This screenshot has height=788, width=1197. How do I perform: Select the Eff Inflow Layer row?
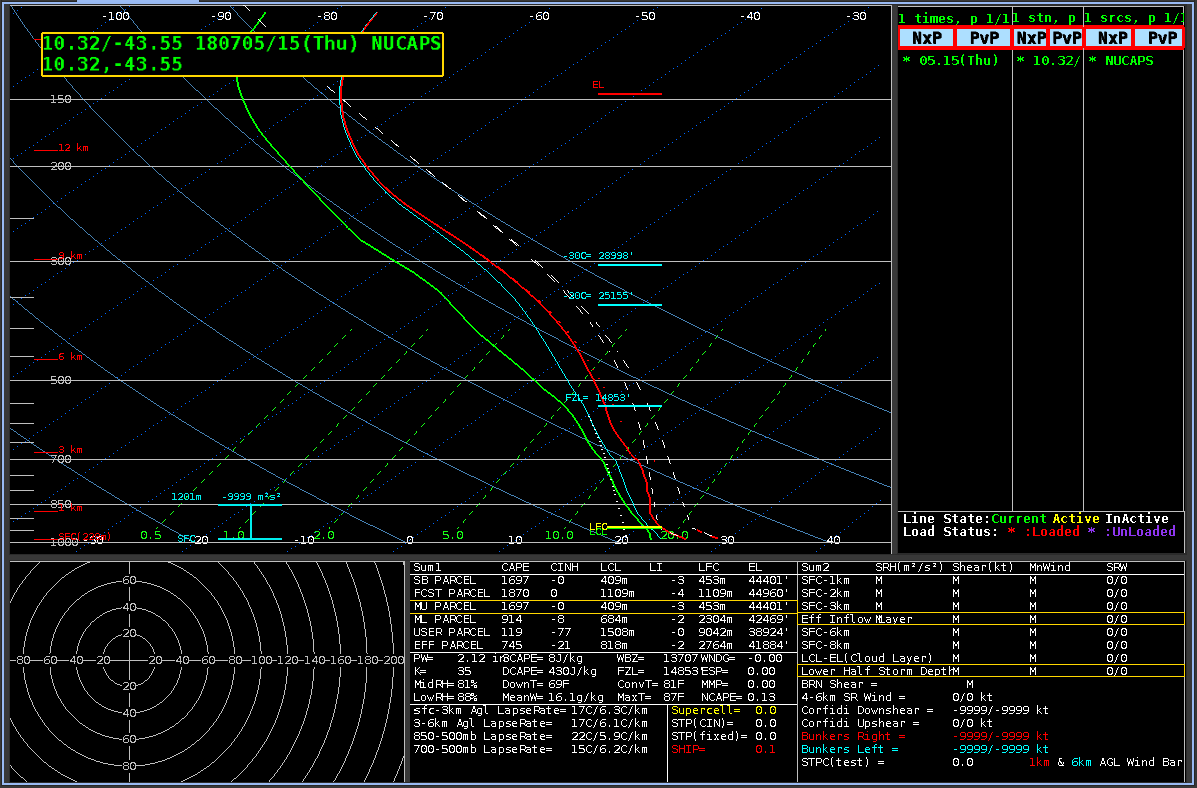[x=991, y=619]
